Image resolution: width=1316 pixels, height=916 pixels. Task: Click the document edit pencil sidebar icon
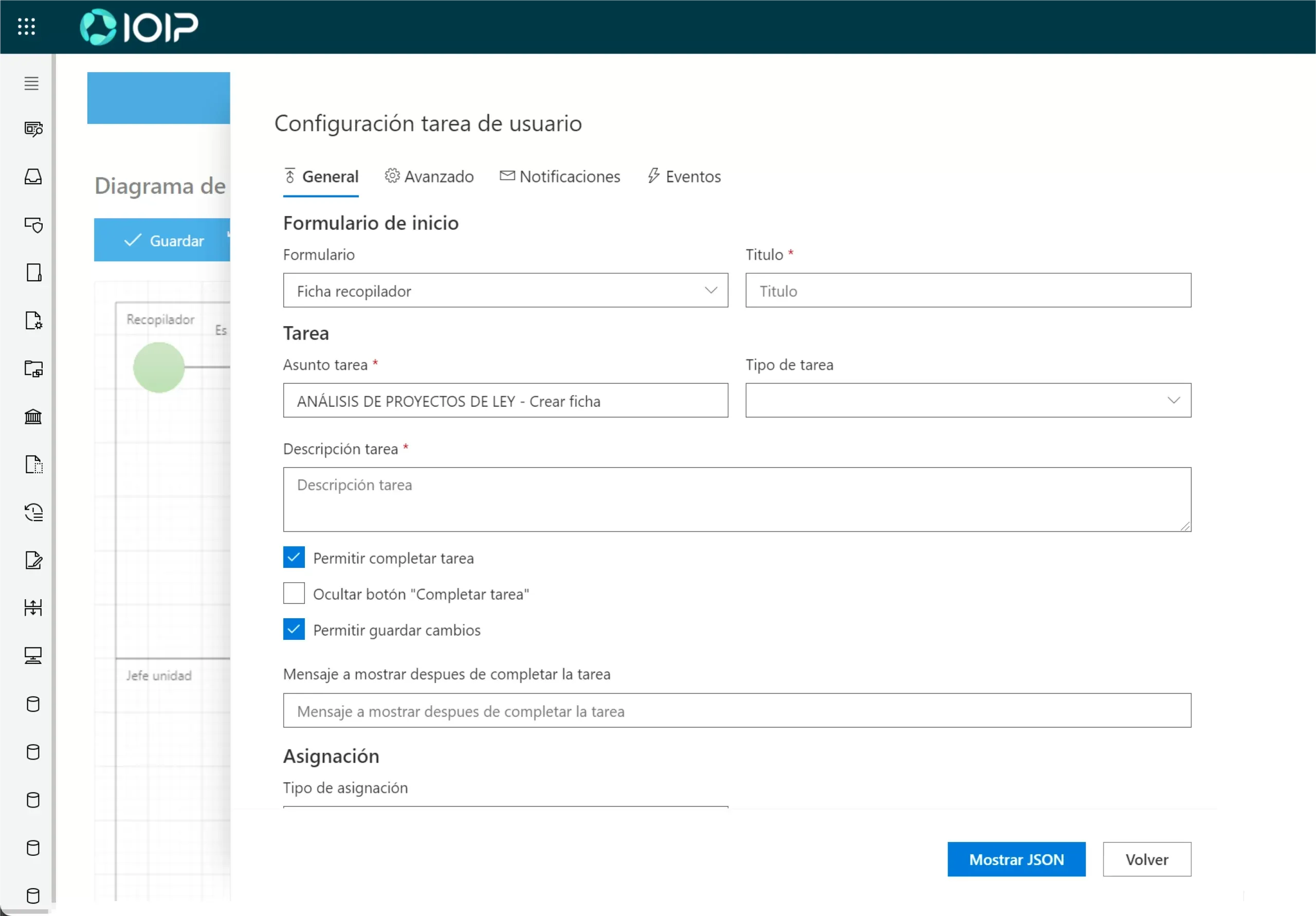[33, 560]
